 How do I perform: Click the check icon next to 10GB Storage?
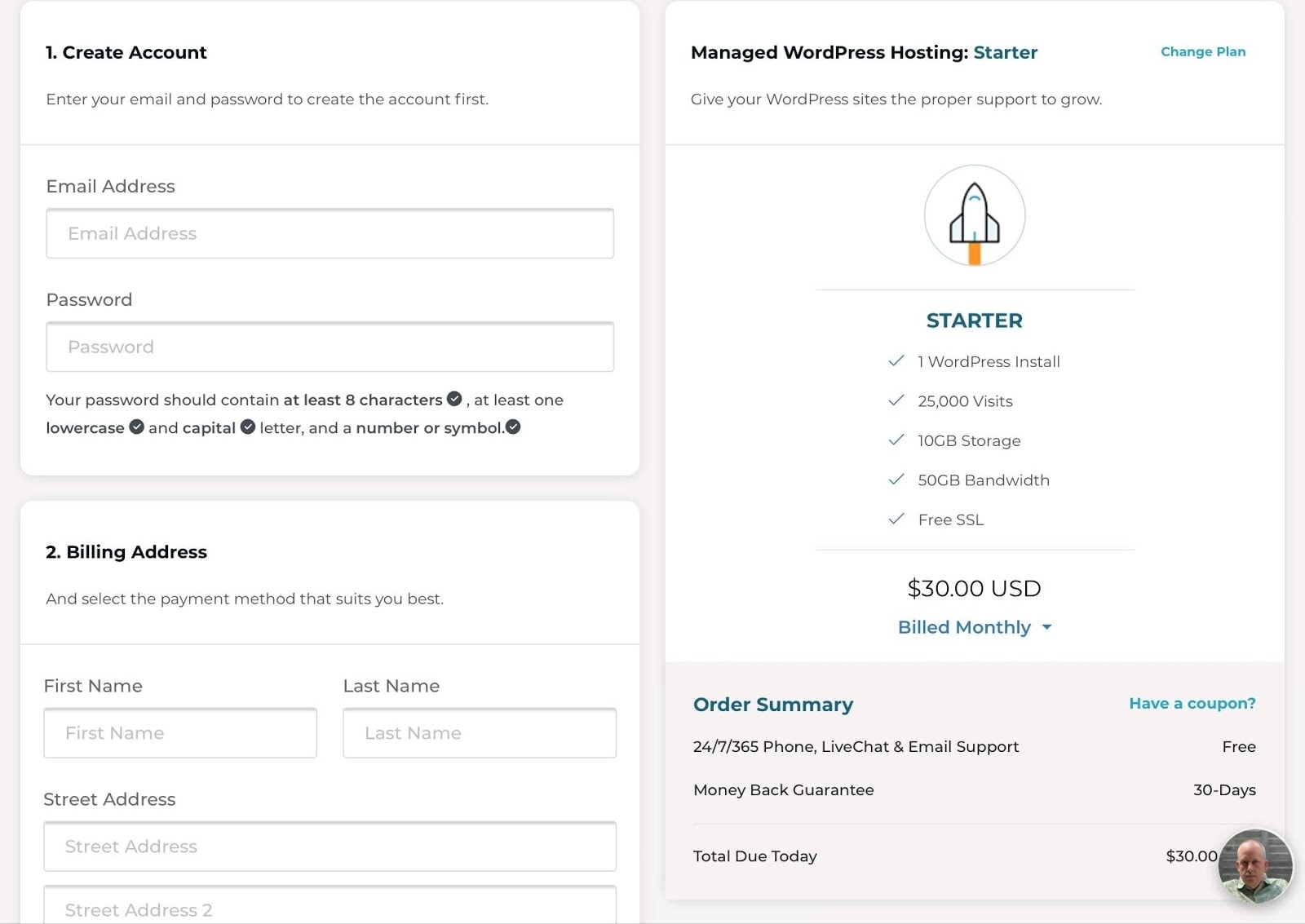896,440
